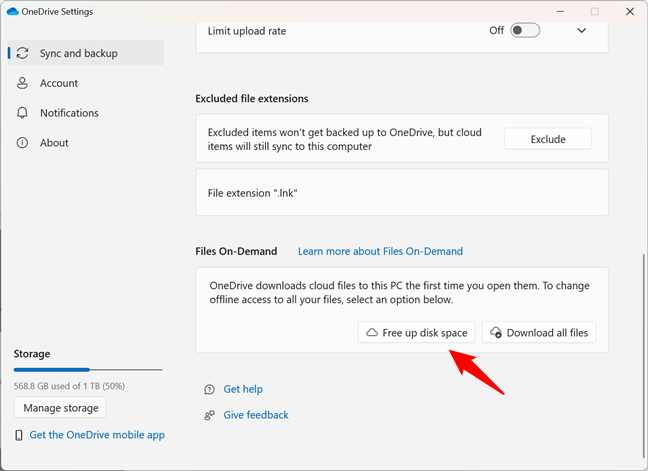Click the mobile phone icon

point(20,435)
